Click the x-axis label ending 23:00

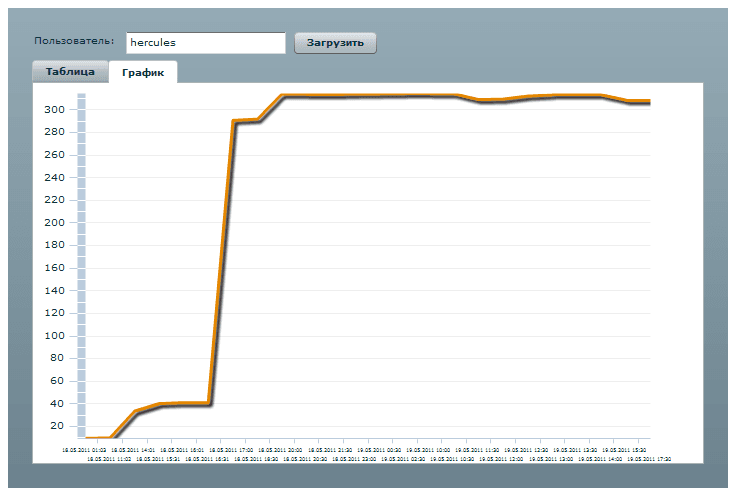[354, 459]
